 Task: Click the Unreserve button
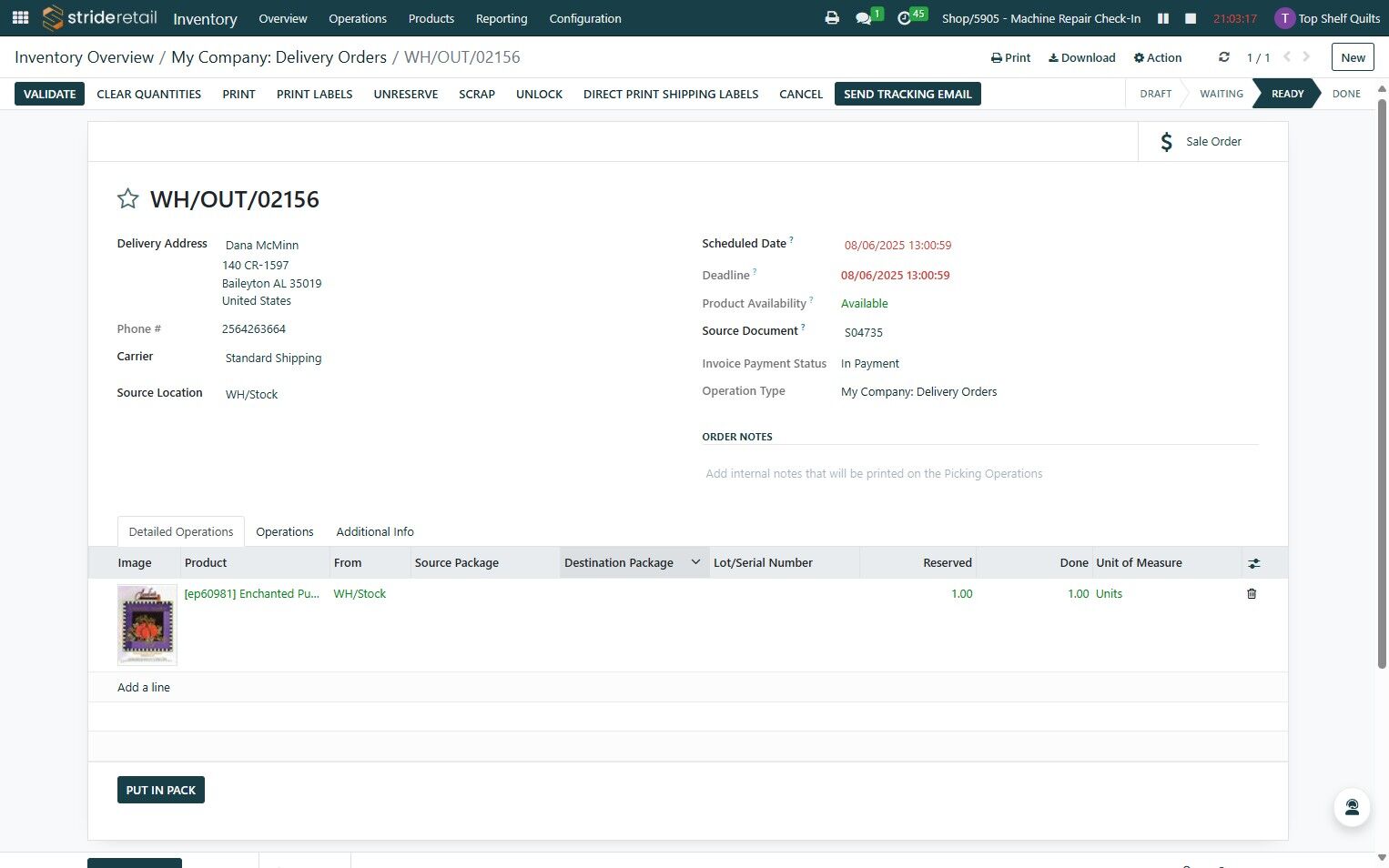click(406, 94)
